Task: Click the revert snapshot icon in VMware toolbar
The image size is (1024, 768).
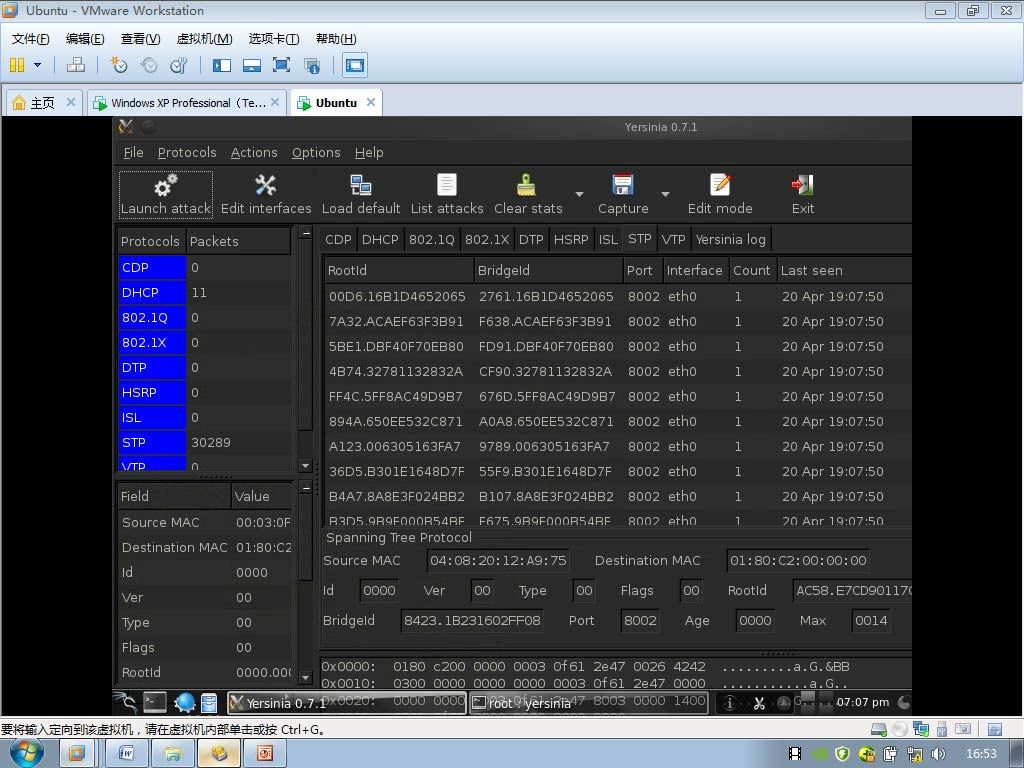Action: (149, 65)
